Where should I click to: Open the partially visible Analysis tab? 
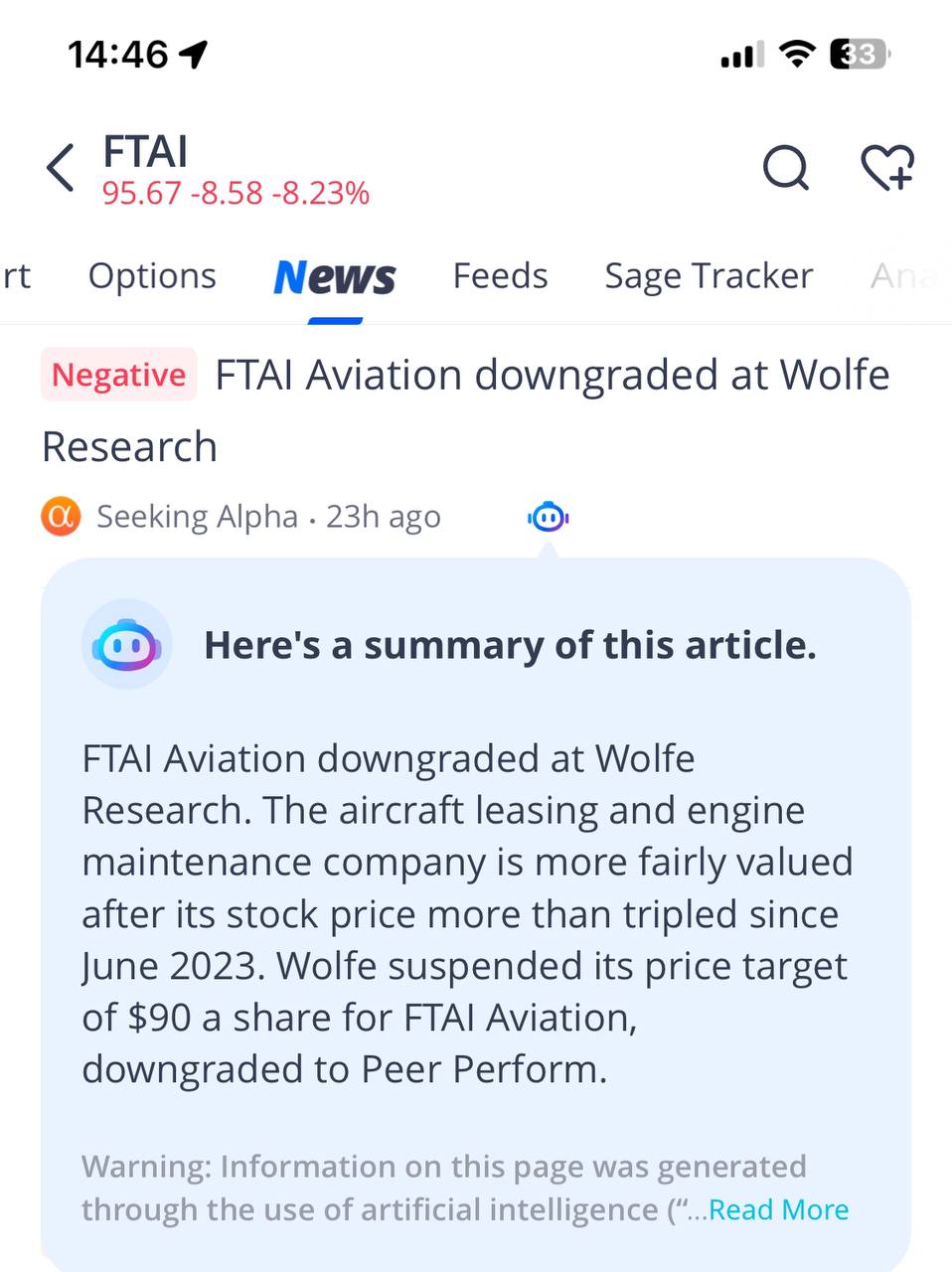(x=904, y=276)
